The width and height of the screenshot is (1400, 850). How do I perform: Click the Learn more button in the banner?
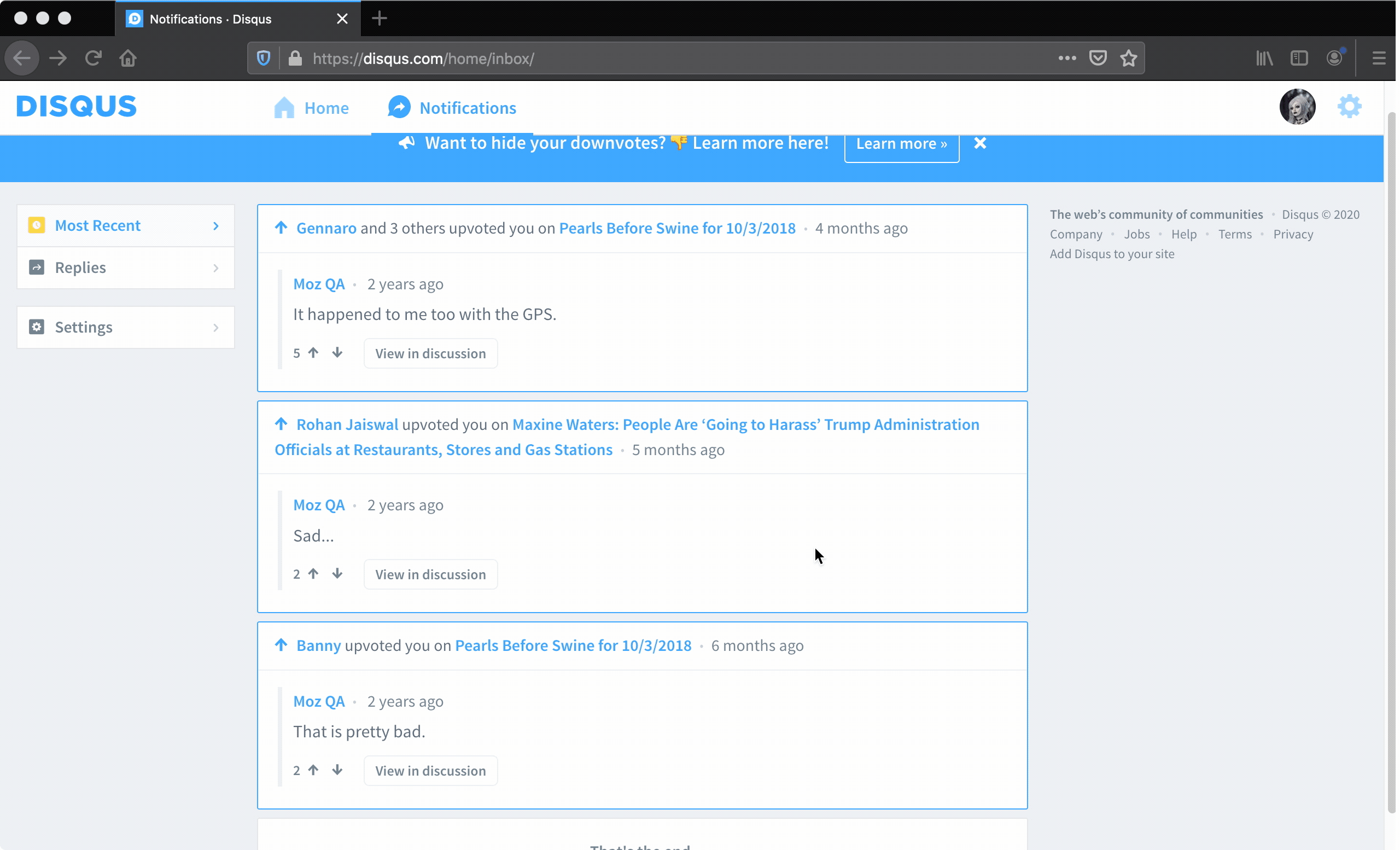point(901,144)
